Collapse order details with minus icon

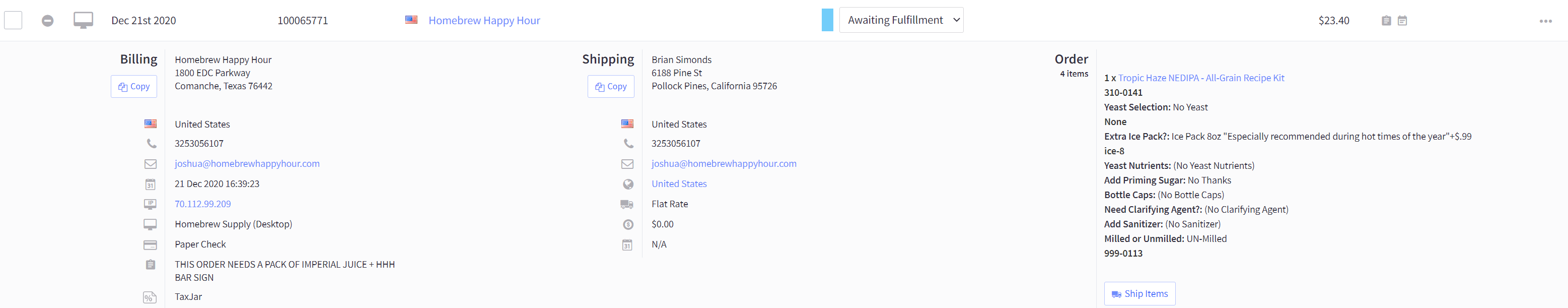pyautogui.click(x=47, y=21)
